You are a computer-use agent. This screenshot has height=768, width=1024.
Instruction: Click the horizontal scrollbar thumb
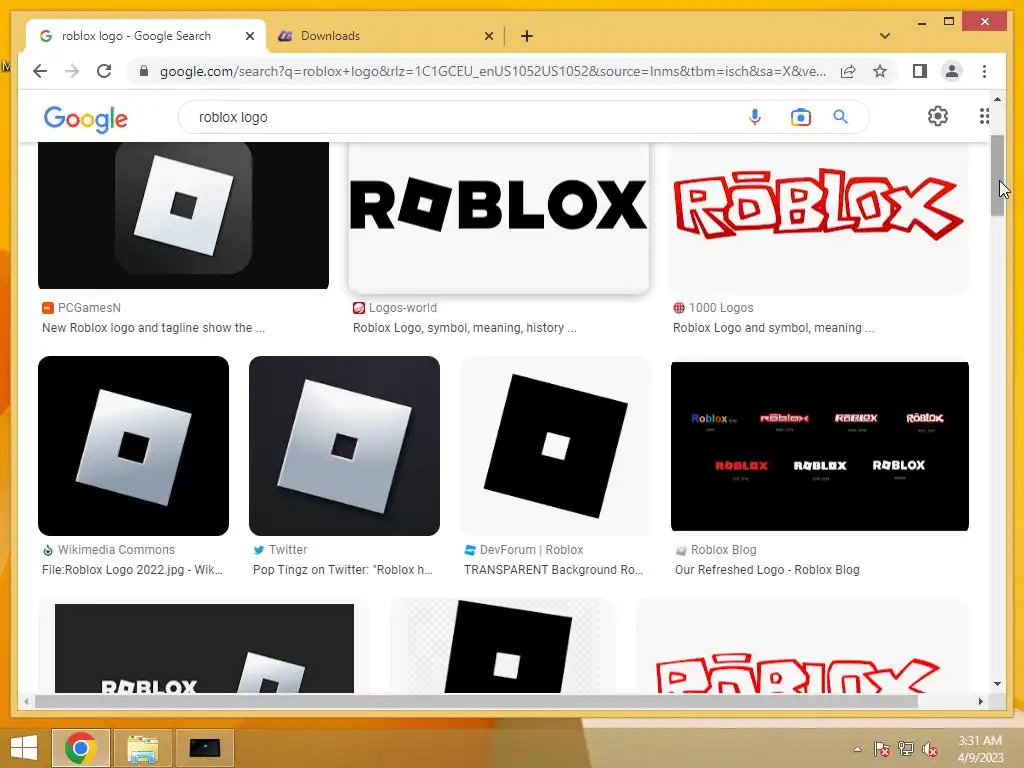pos(476,701)
